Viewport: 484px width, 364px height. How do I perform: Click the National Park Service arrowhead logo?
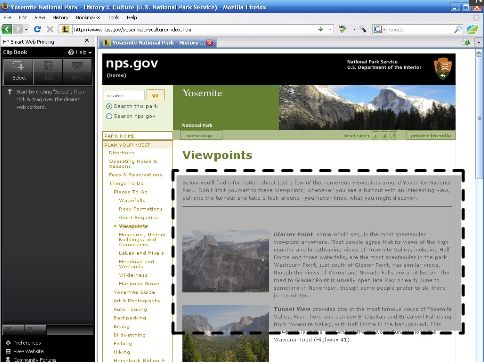pyautogui.click(x=442, y=68)
